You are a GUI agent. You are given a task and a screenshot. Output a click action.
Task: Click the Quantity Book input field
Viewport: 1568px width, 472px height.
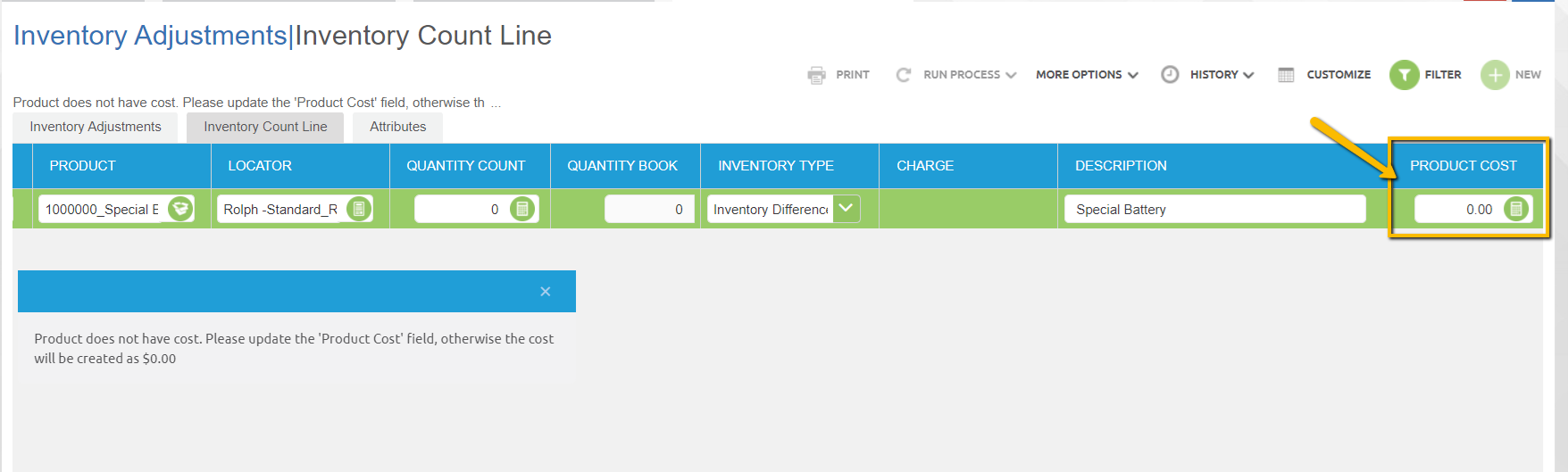pyautogui.click(x=648, y=209)
